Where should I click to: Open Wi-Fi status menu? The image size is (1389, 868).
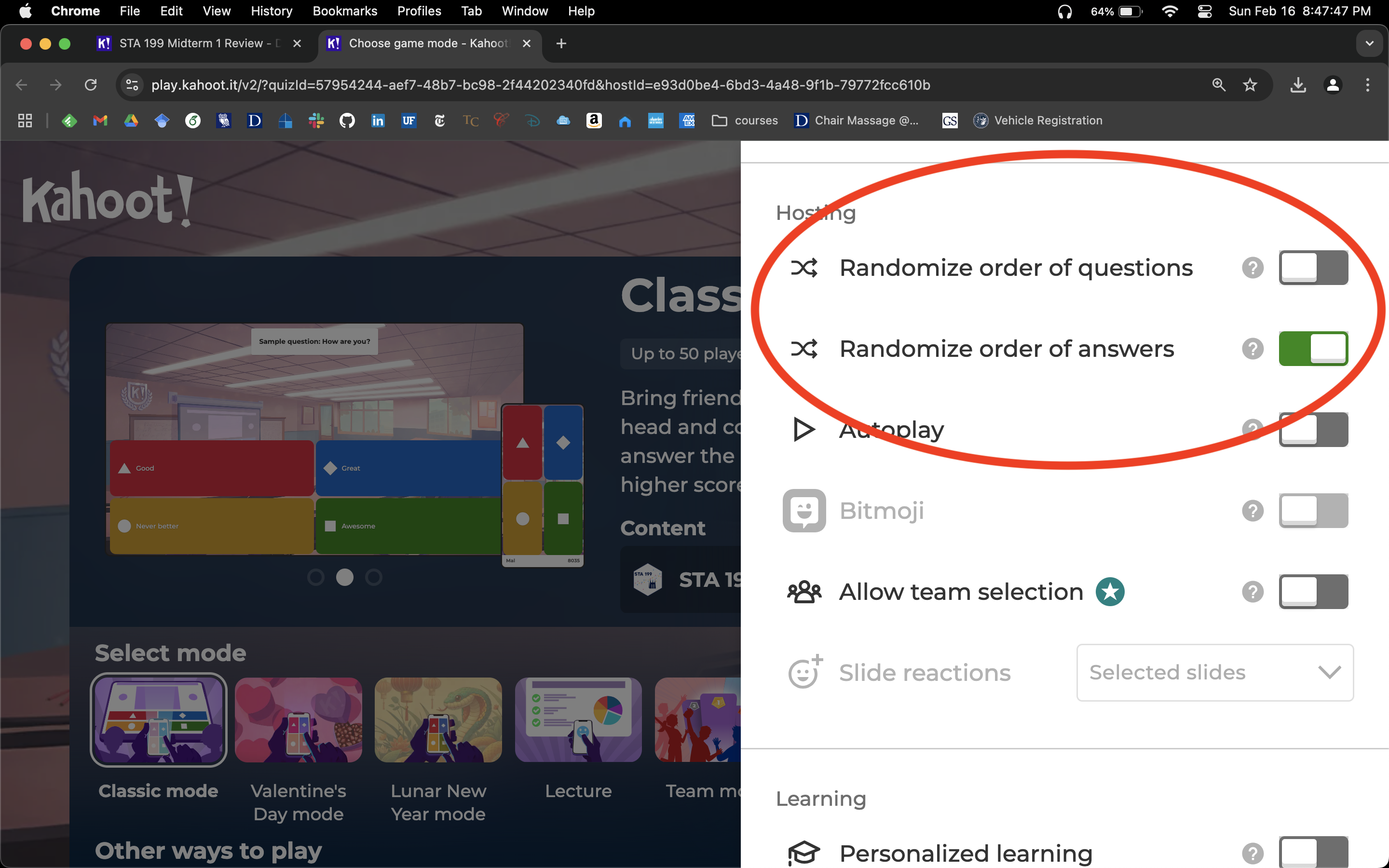point(1169,11)
